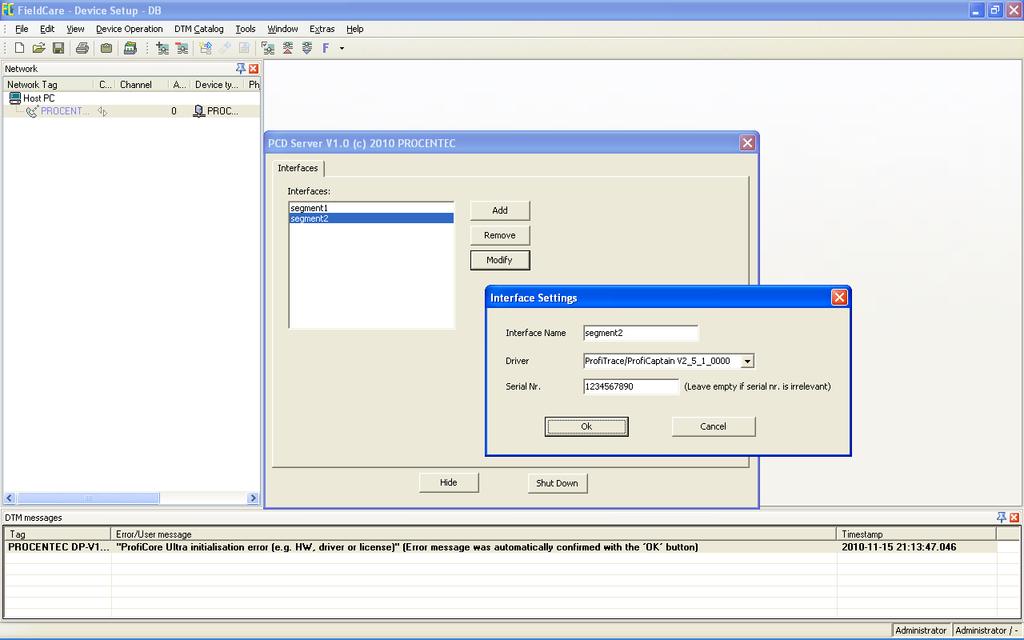Open the Help menu
Viewport: 1024px width, 640px height.
pyautogui.click(x=355, y=29)
